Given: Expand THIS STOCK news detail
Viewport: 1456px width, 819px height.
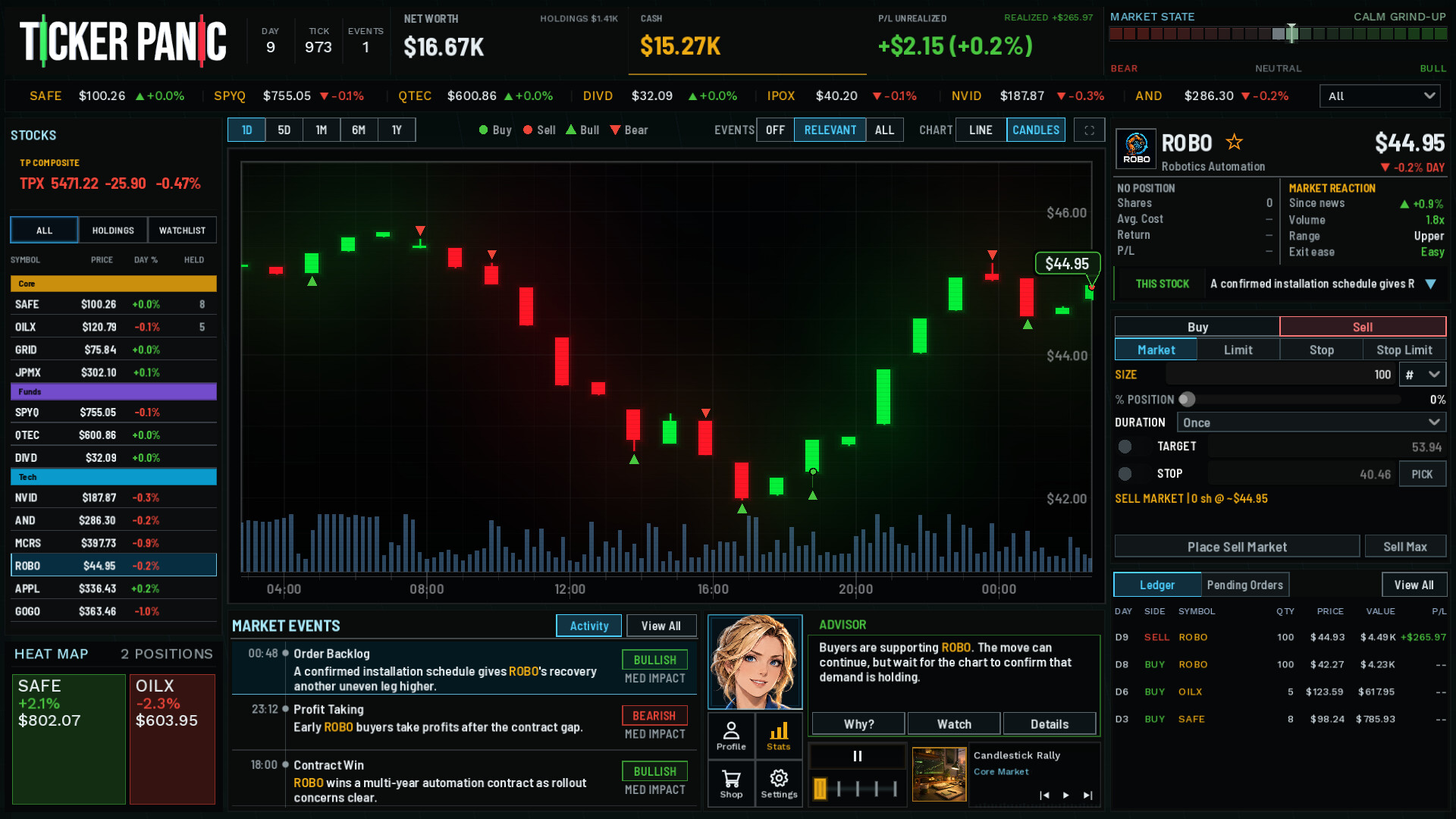Looking at the screenshot, I should click(1430, 284).
